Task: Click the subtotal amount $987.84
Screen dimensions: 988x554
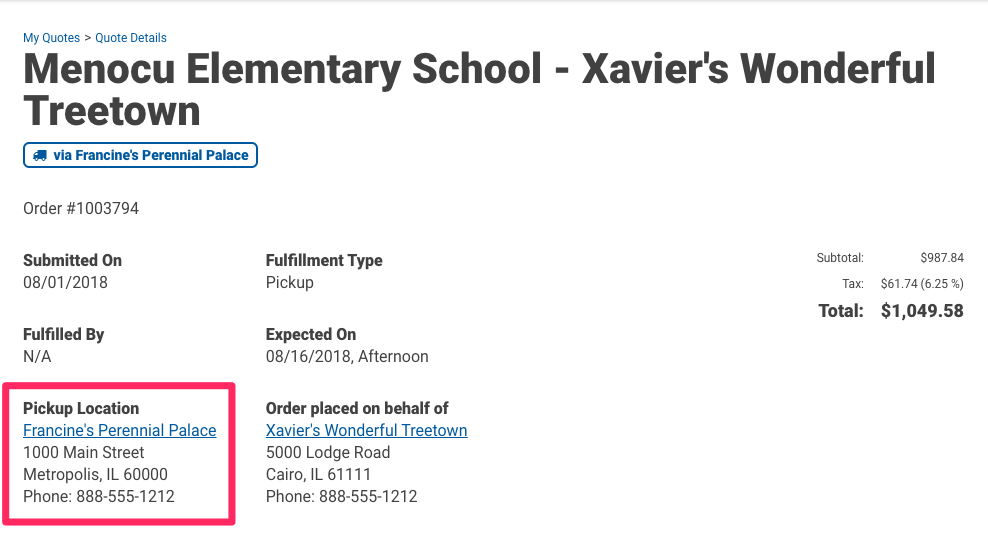Action: (x=942, y=258)
